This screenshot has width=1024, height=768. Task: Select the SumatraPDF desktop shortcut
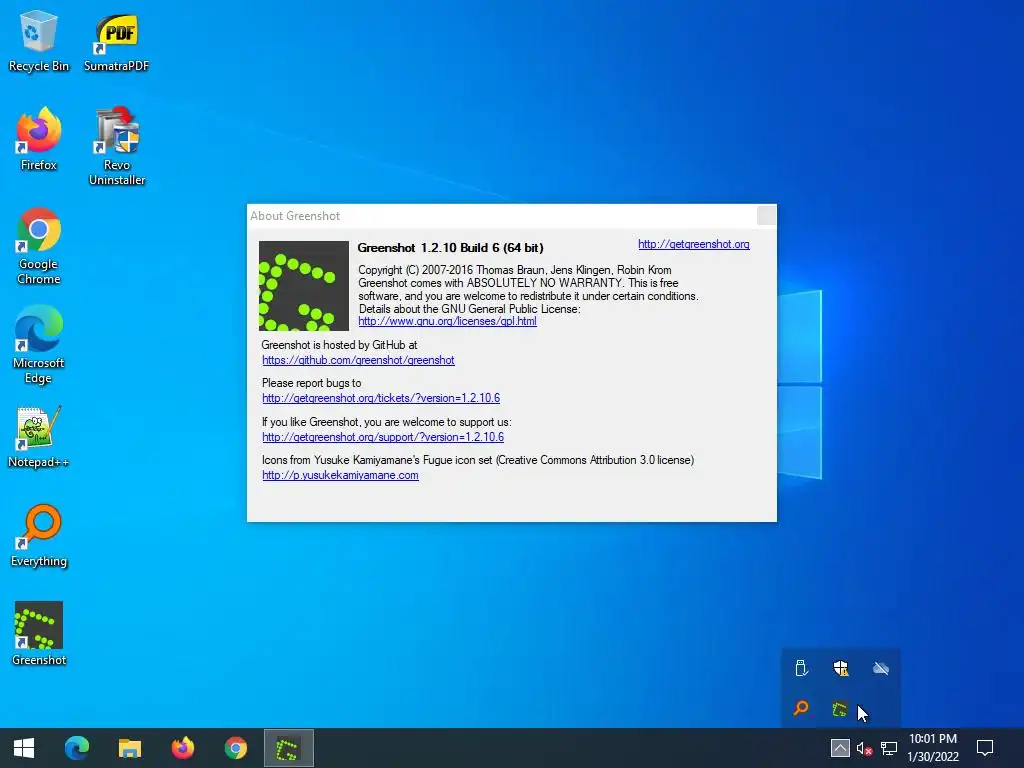pyautogui.click(x=116, y=41)
